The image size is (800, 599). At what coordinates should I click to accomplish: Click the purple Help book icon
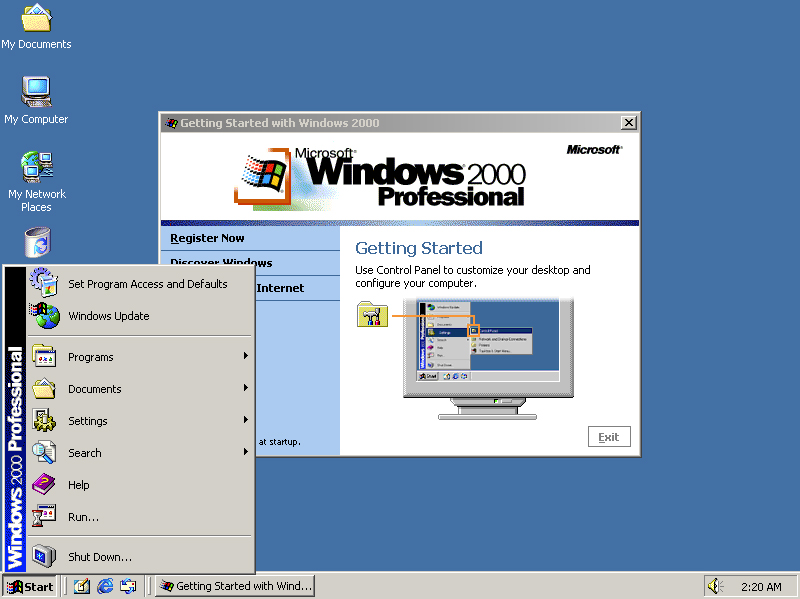44,484
